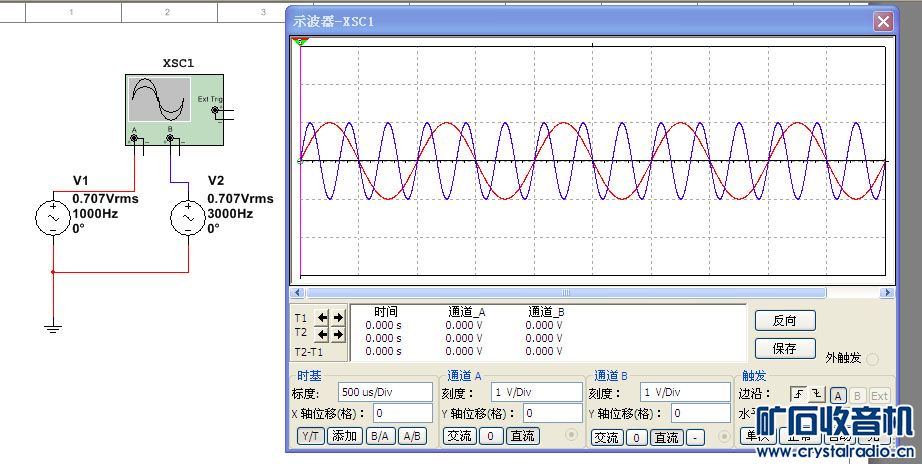Click the T1 cursor right arrow
The height and width of the screenshot is (464, 922).
tap(338, 318)
